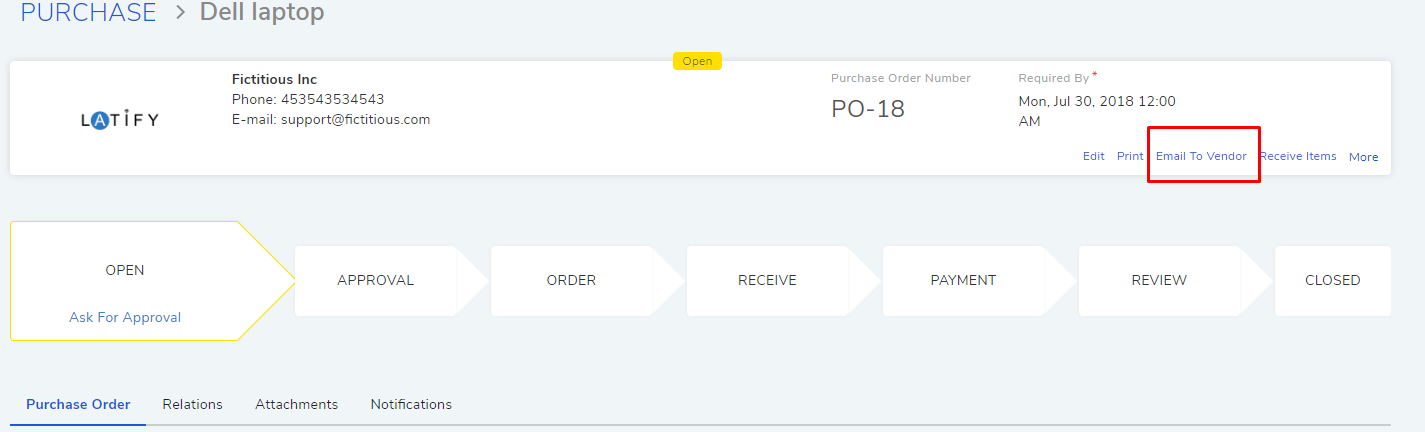Click Ask For Approval link
The width and height of the screenshot is (1425, 432).
click(x=125, y=317)
